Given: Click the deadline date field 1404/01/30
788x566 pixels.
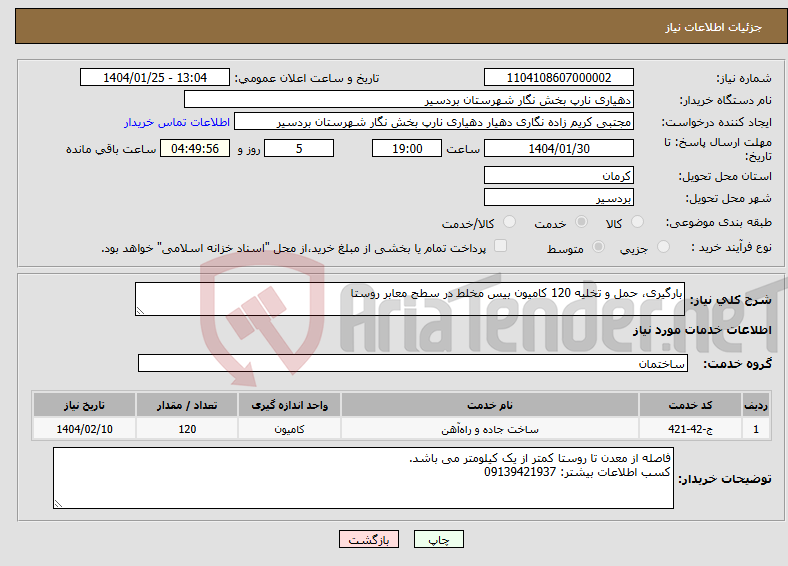Looking at the screenshot, I should 559,148.
